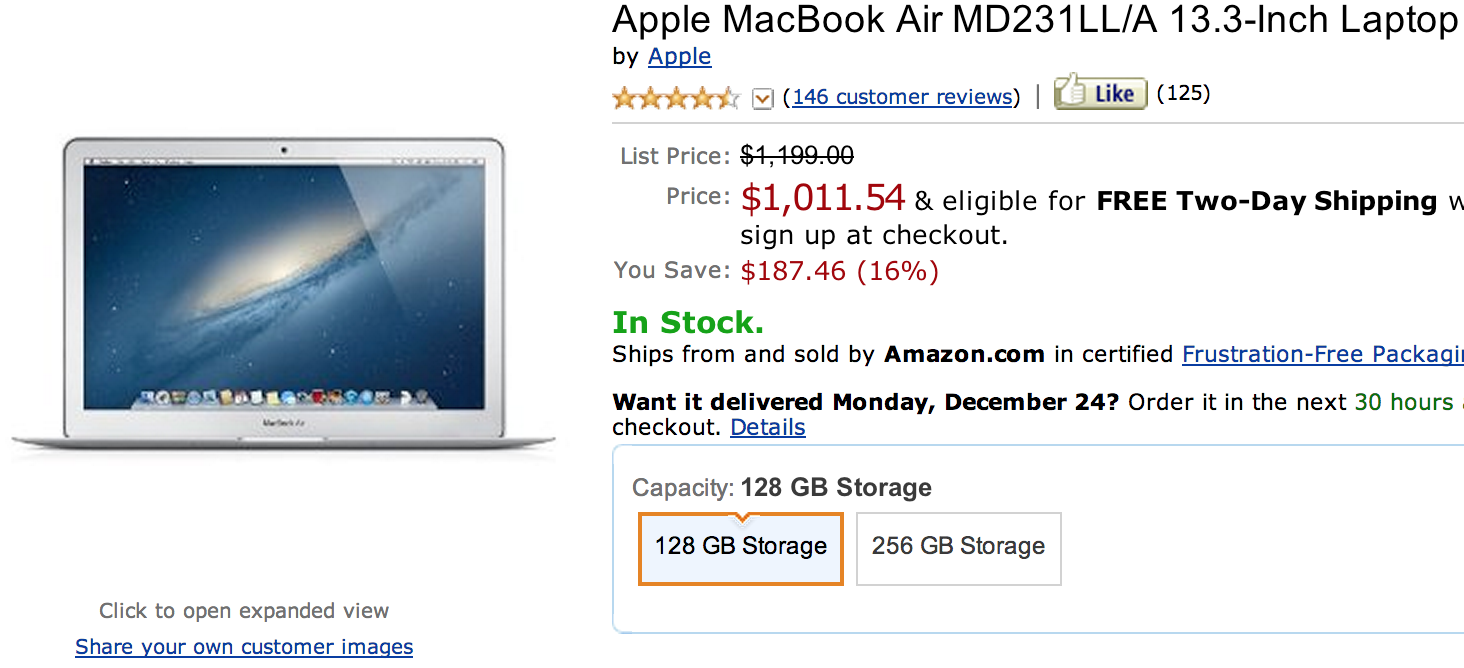
Task: Open the delivery Details link
Action: 767,427
